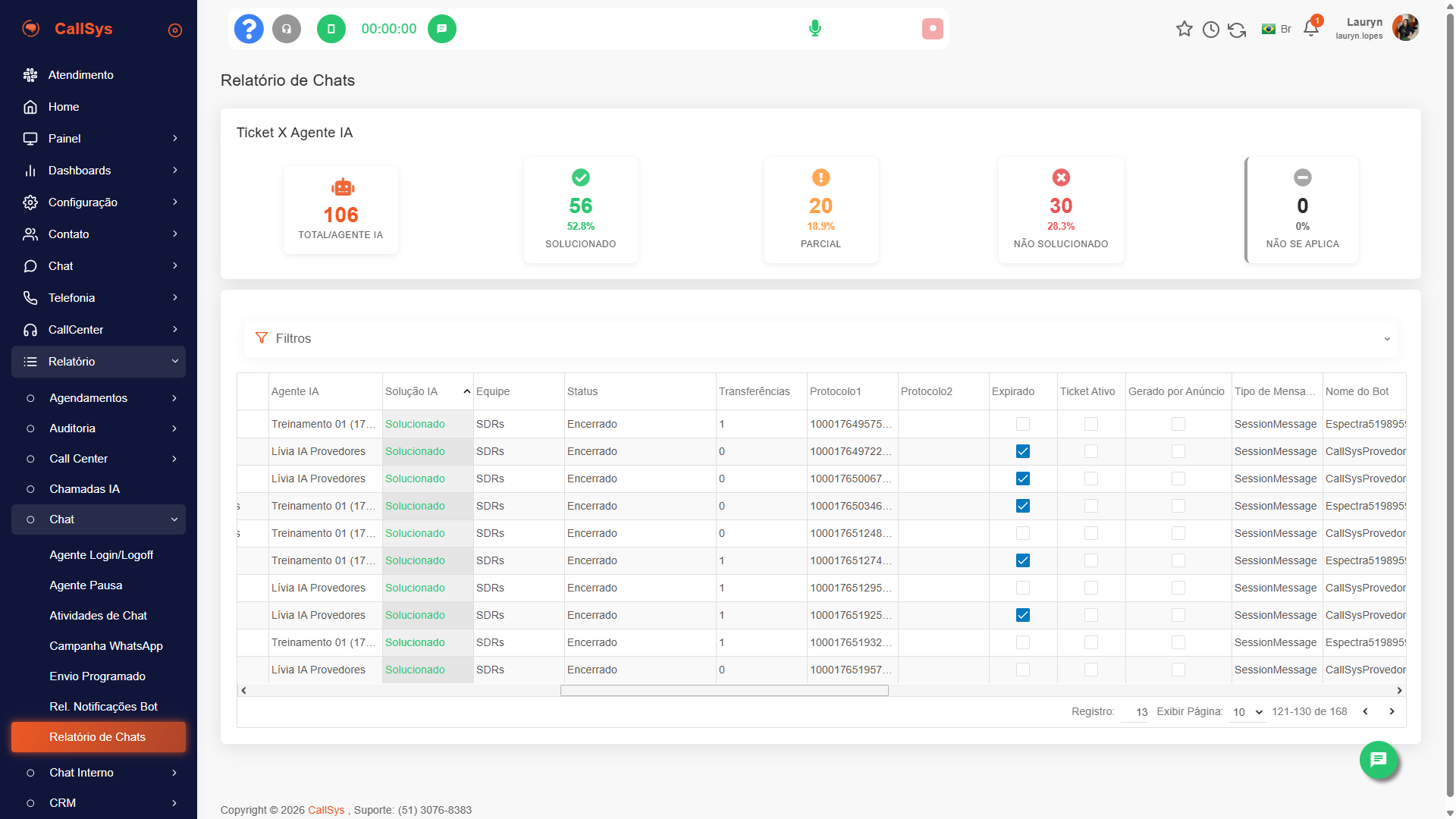Click the blue help question mark icon
Screen dimensions: 1456x819
[x=249, y=29]
